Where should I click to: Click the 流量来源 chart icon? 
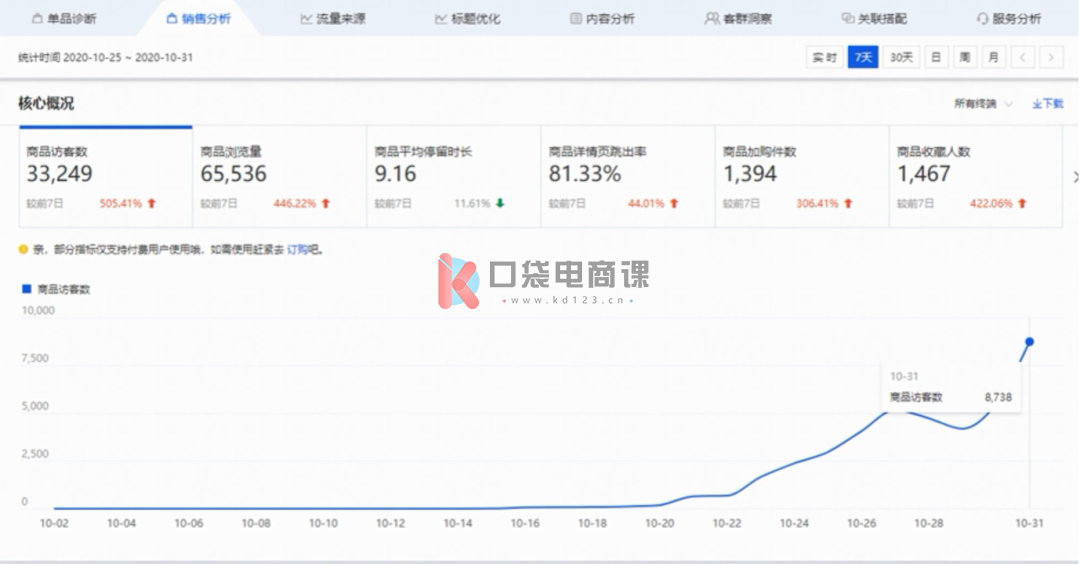(x=306, y=19)
